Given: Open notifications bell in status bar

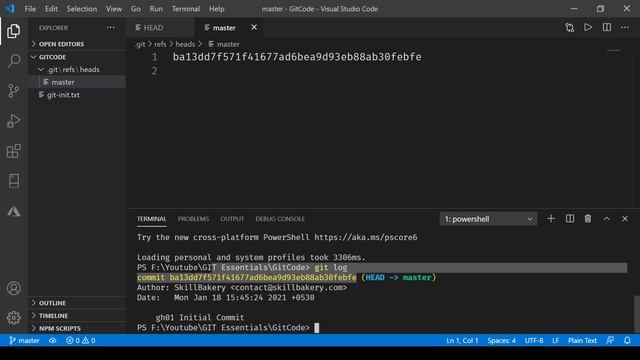Looking at the screenshot, I should [x=627, y=340].
